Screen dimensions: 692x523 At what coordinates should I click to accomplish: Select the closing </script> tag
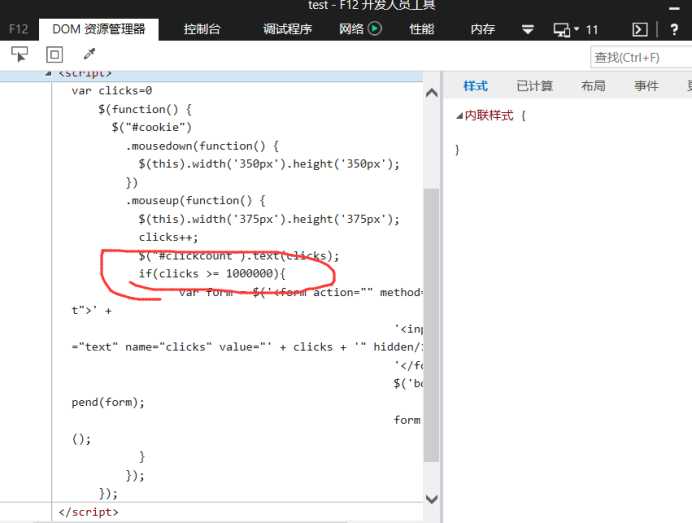click(x=88, y=512)
